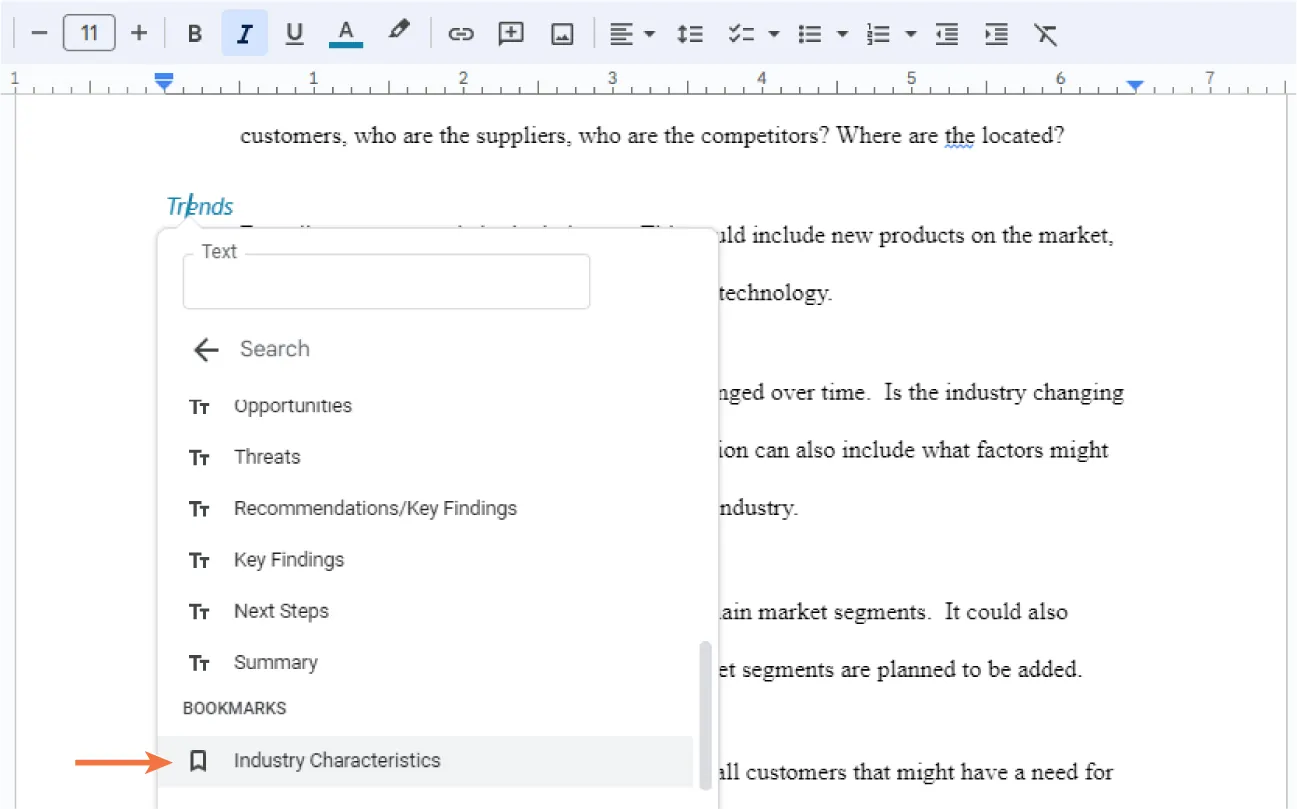Click inside the Text search field
This screenshot has height=809, width=1297.
tap(386, 282)
